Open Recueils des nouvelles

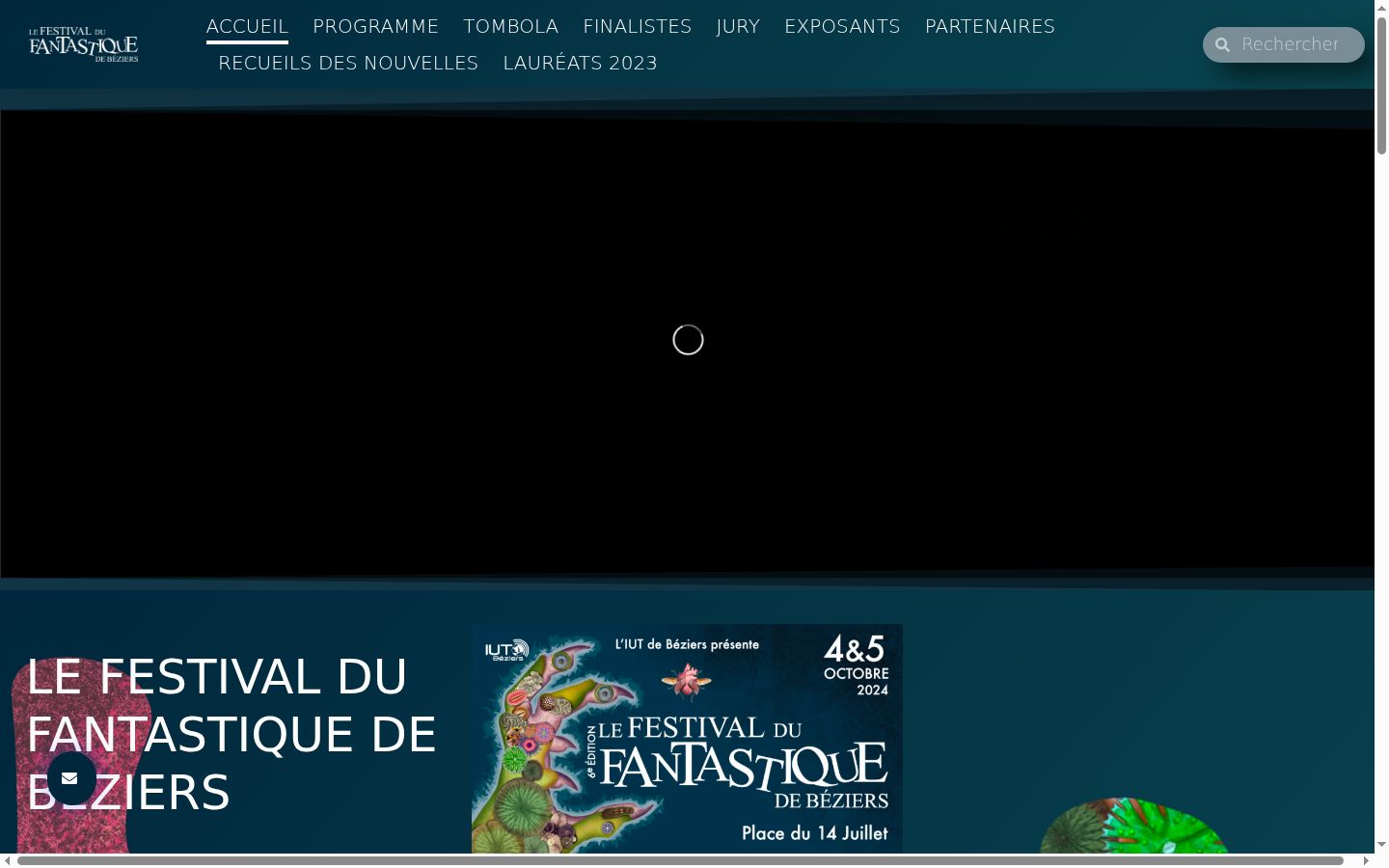pyautogui.click(x=348, y=64)
